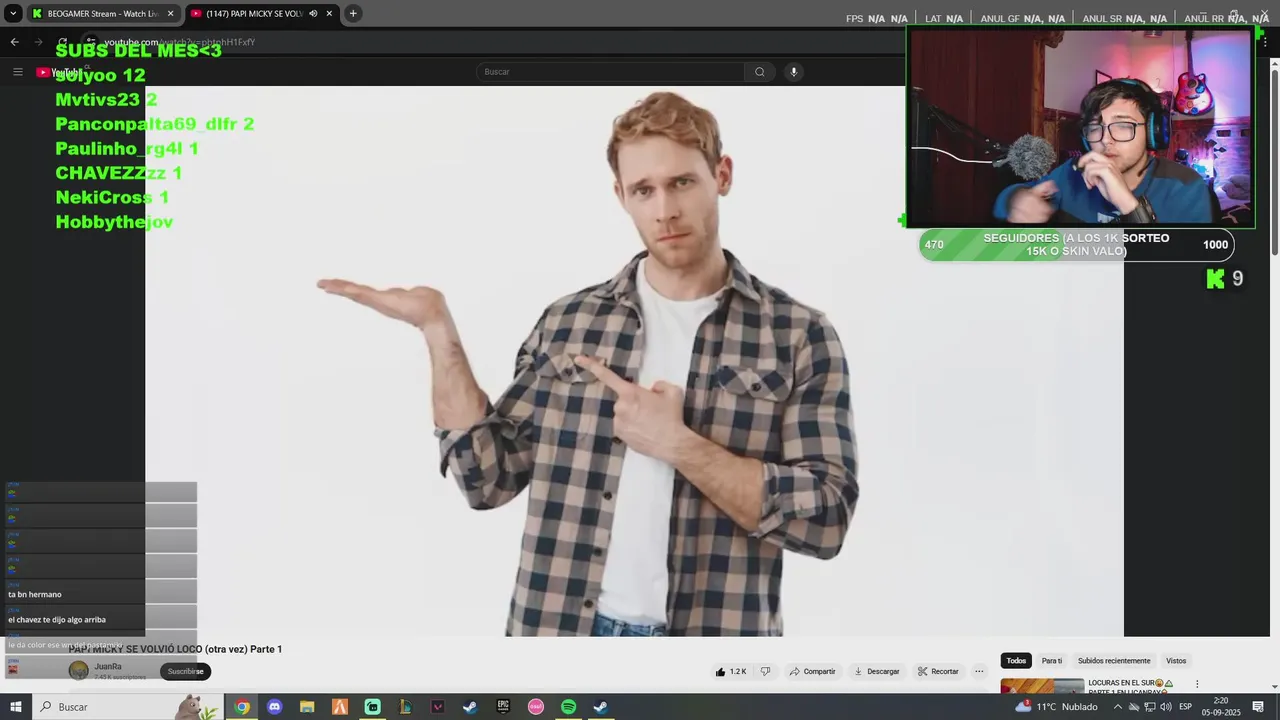Screen dimensions: 1280x720
Task: Select Subidos recientemente filter chip
Action: (1114, 661)
